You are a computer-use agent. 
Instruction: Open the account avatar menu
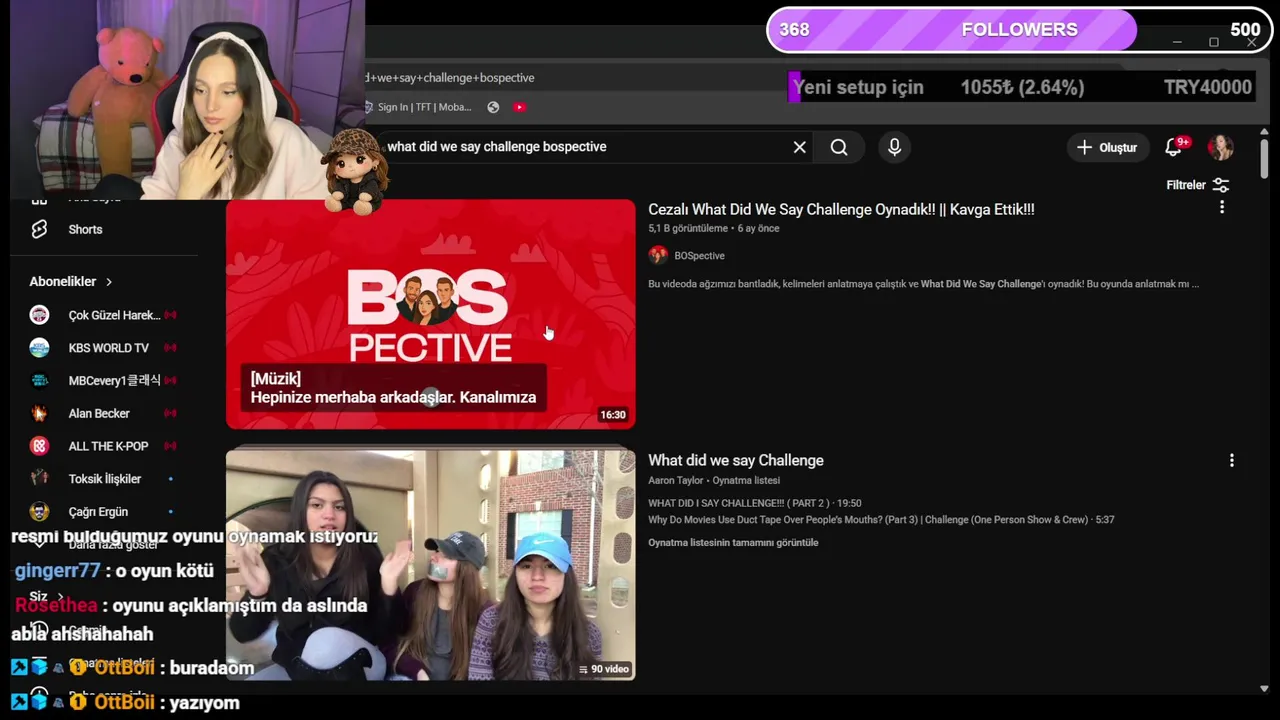point(1220,147)
